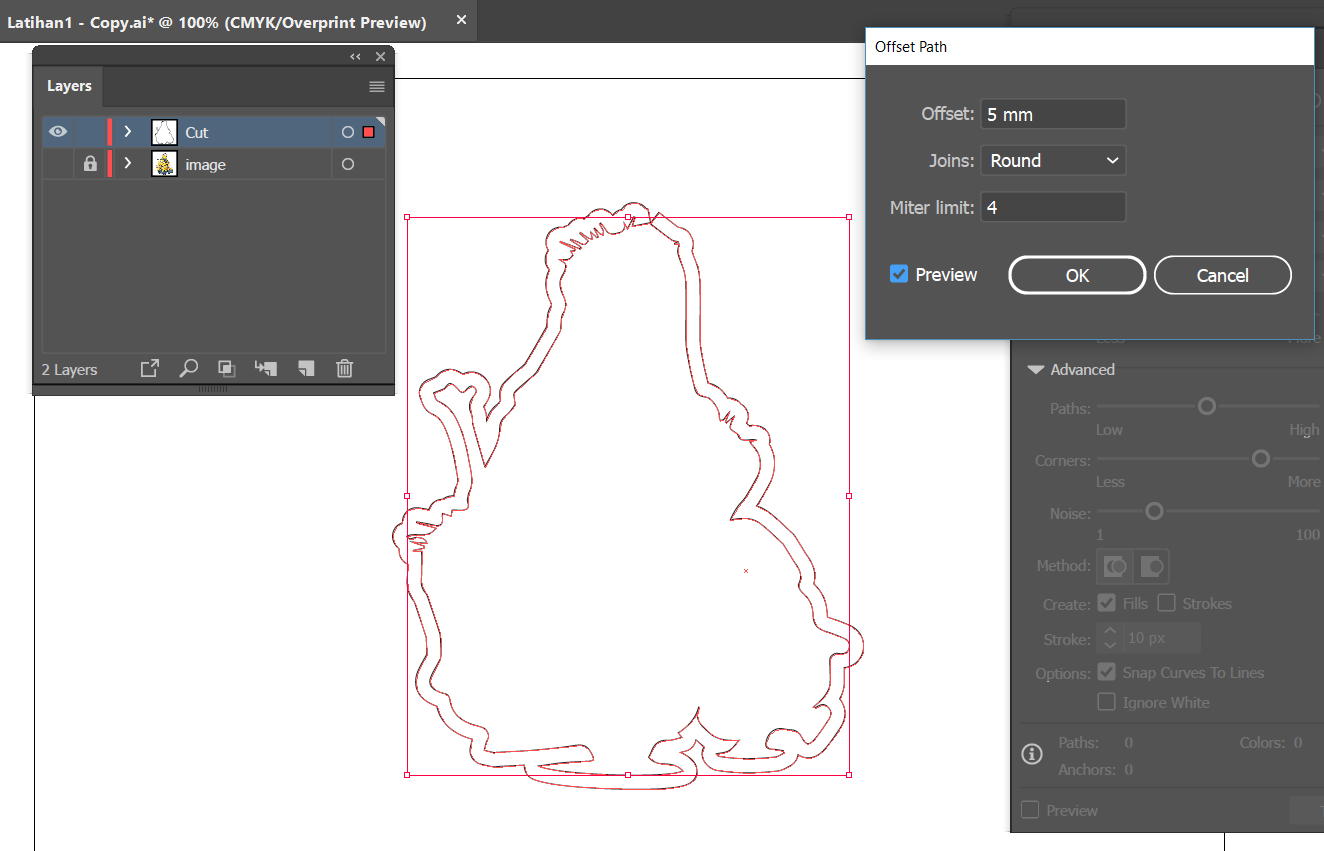Collapse the Advanced section in Image Trace

1035,369
